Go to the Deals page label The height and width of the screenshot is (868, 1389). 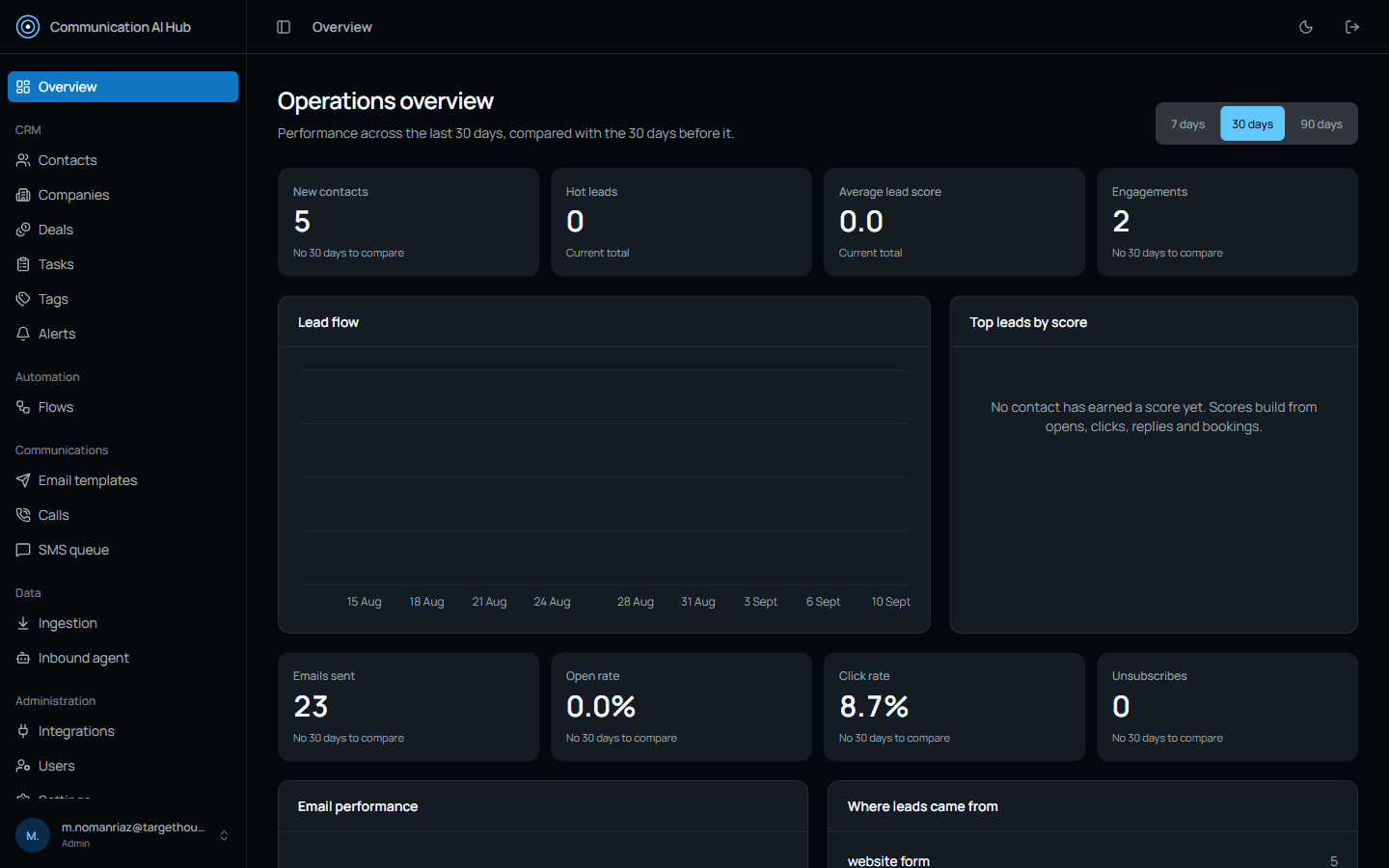click(56, 230)
